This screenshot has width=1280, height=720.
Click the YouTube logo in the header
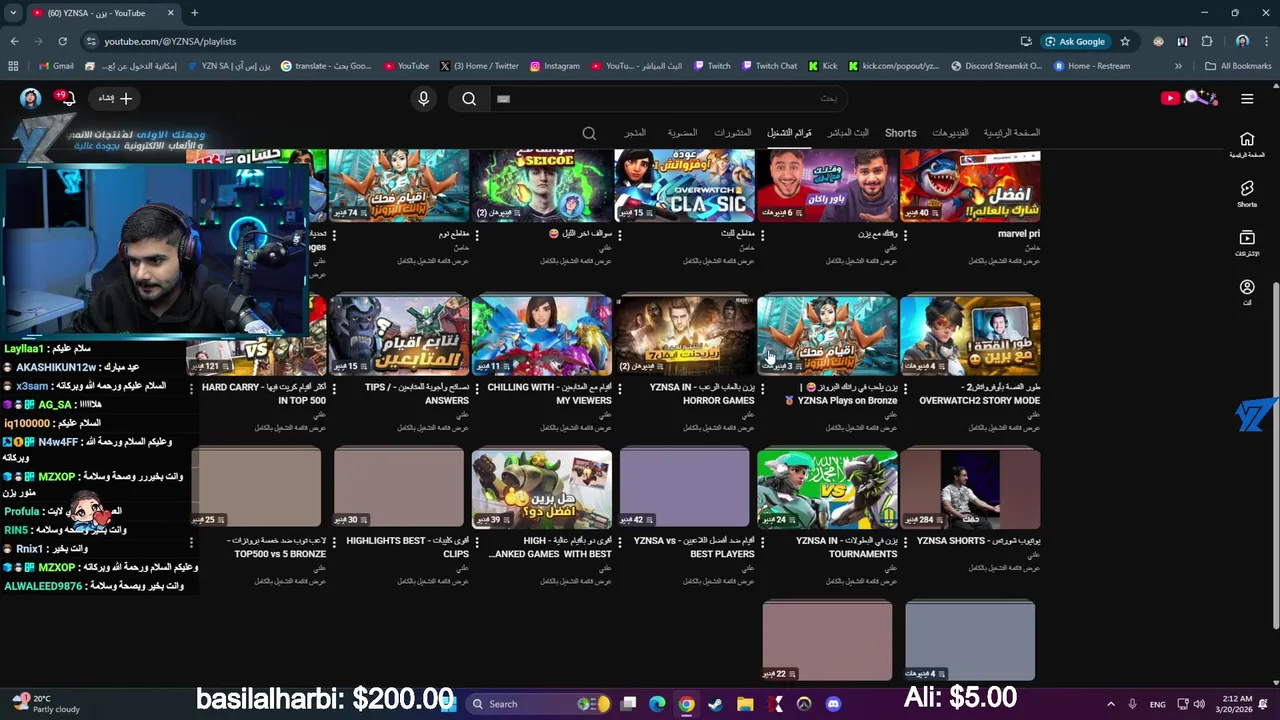click(x=1189, y=98)
